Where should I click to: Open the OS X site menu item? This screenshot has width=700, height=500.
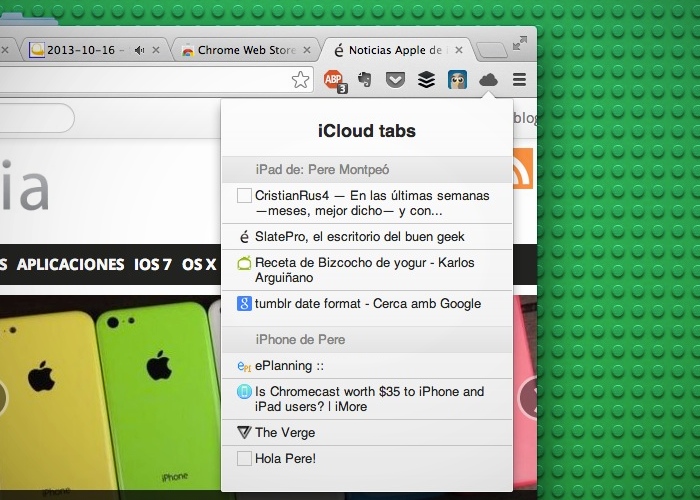199,264
